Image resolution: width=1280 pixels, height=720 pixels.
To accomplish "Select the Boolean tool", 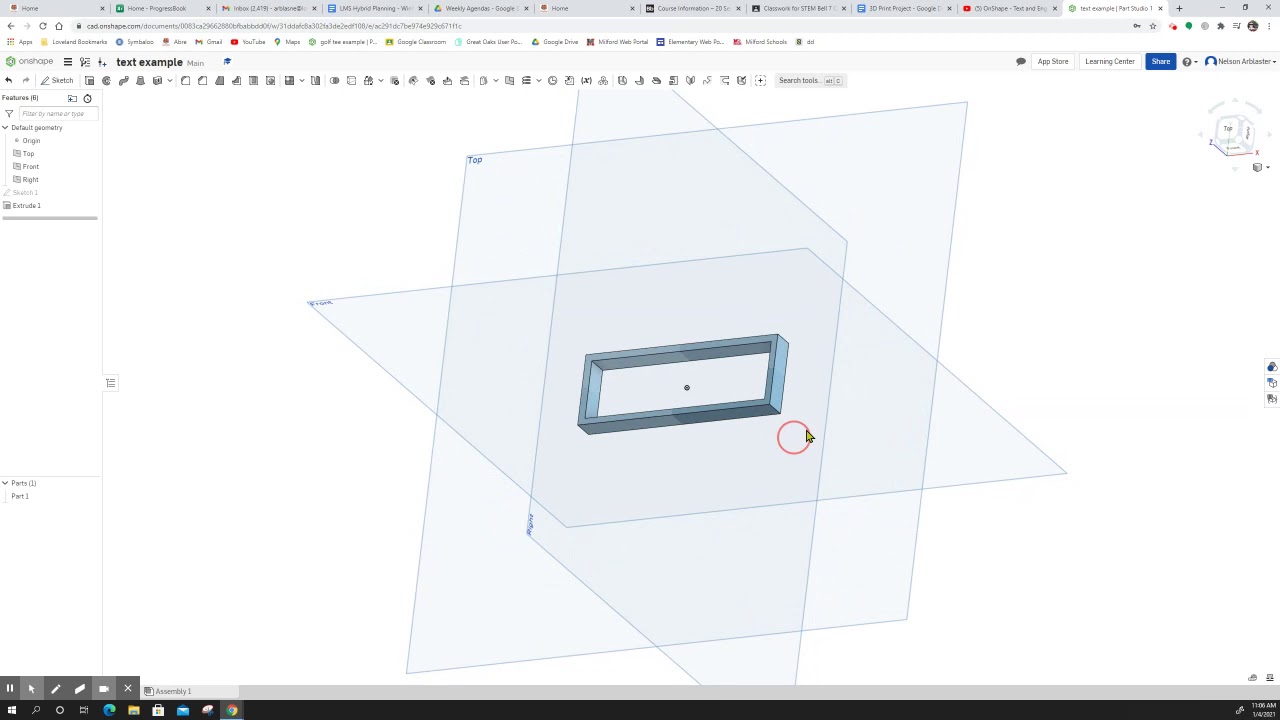I will pos(334,80).
